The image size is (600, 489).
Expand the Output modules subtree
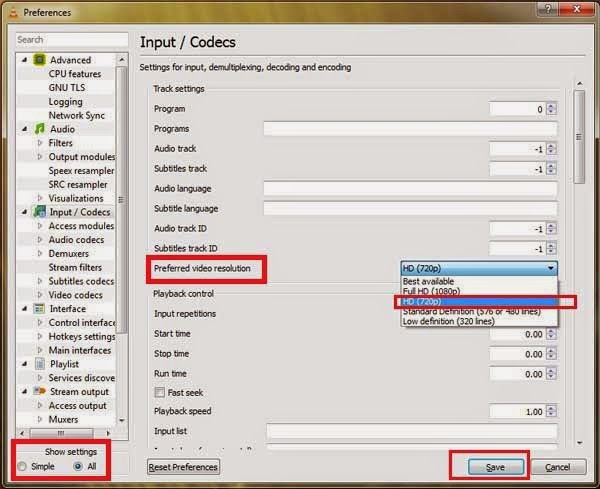point(40,156)
